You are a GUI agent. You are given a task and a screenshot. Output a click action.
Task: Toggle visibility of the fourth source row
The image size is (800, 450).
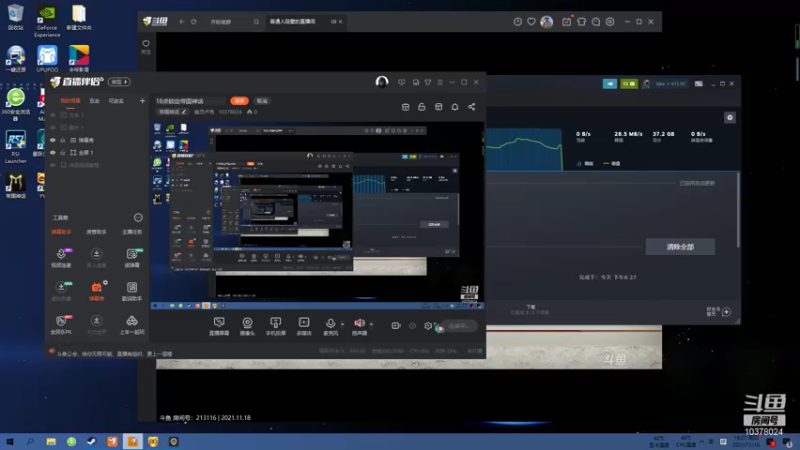(53, 153)
